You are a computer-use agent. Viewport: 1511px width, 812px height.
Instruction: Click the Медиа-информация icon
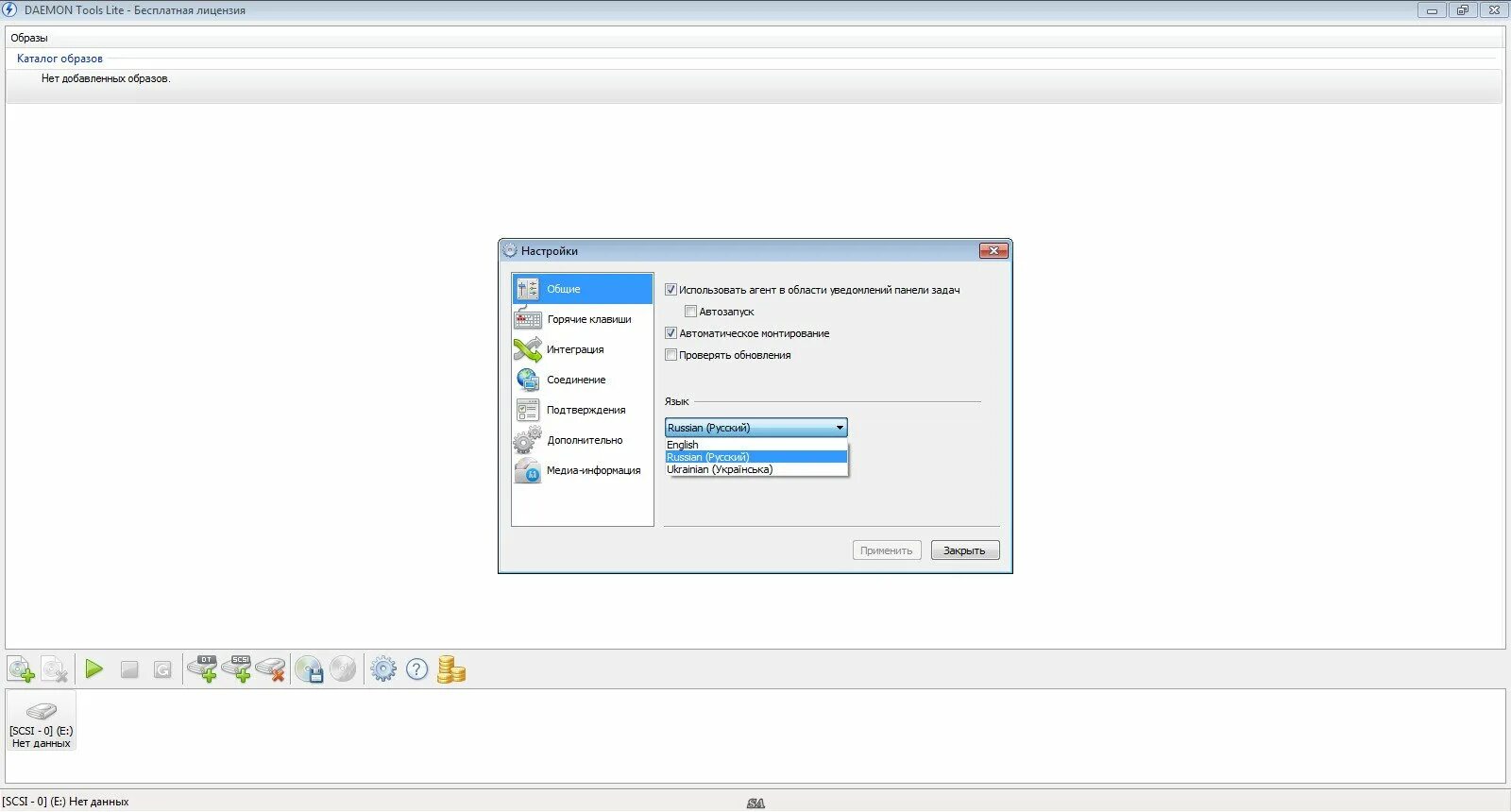tap(527, 470)
